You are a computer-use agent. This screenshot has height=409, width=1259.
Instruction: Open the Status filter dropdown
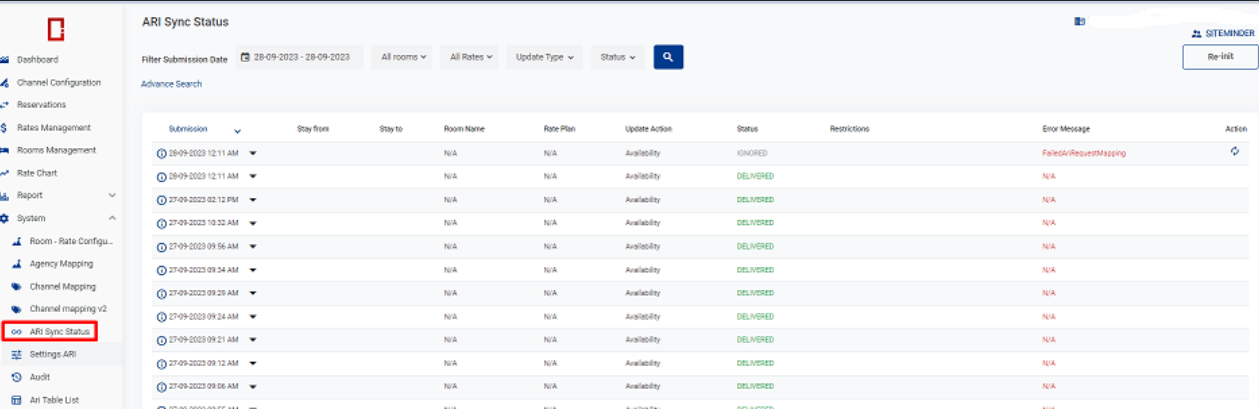(618, 57)
